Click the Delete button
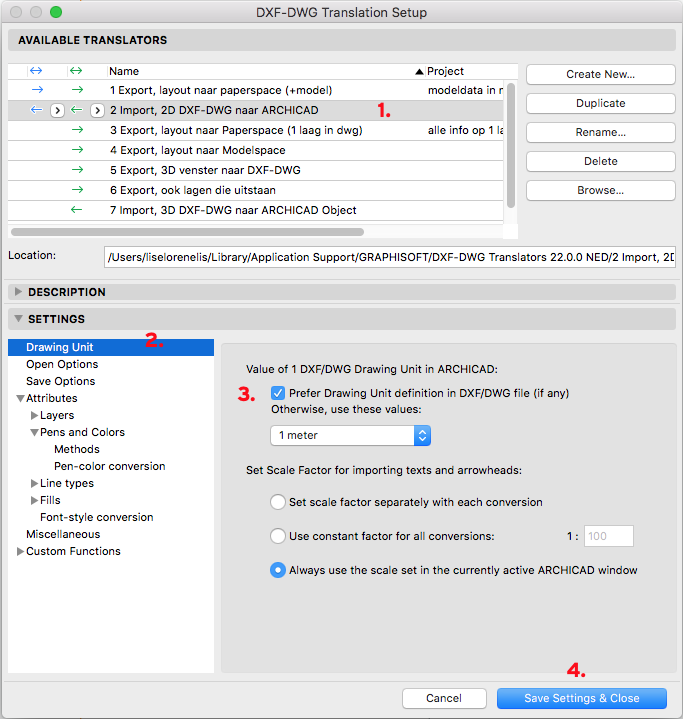683x719 pixels. point(600,161)
